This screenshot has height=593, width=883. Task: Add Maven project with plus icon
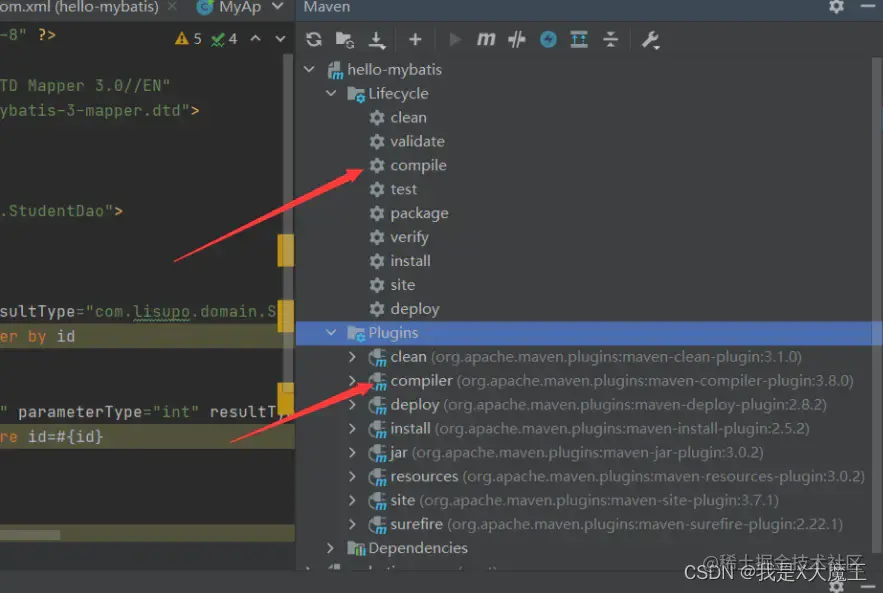pyautogui.click(x=415, y=39)
